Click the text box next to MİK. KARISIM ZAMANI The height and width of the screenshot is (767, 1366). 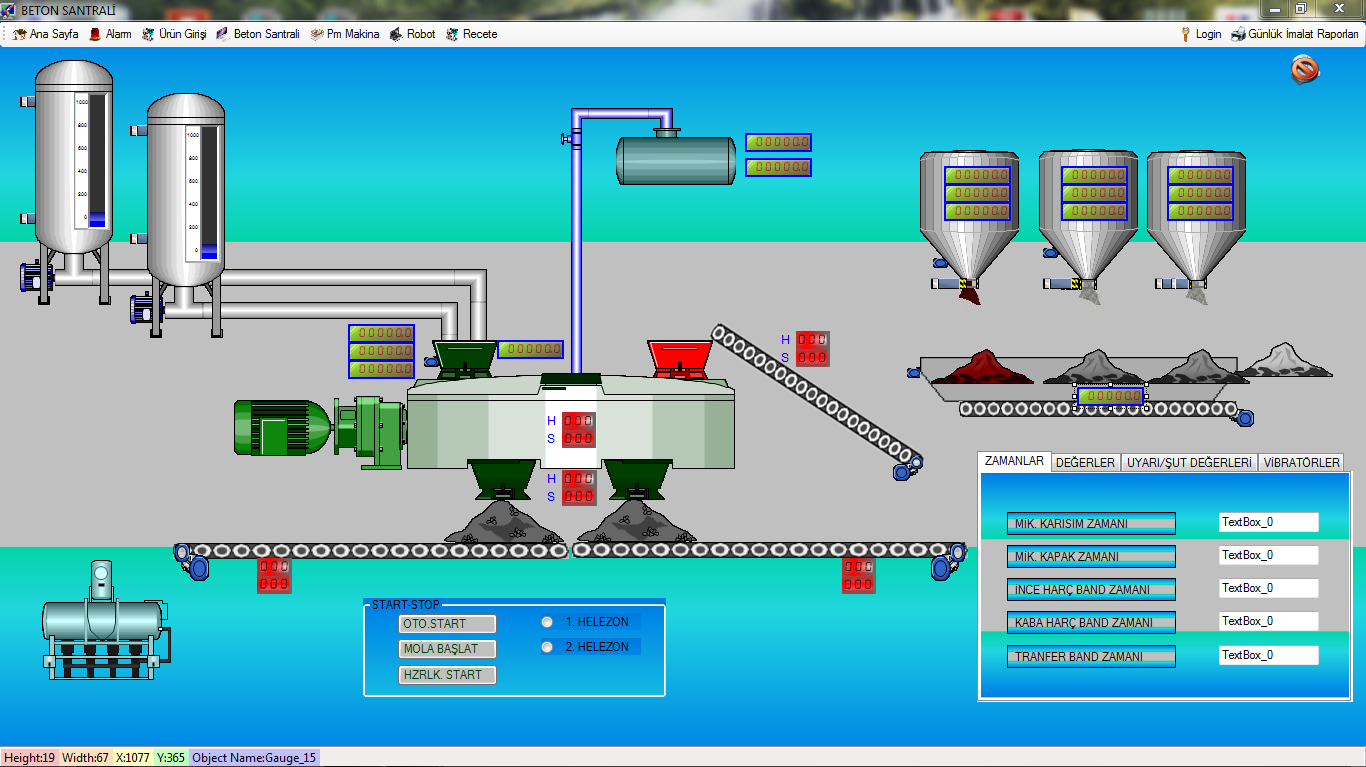pyautogui.click(x=1269, y=522)
